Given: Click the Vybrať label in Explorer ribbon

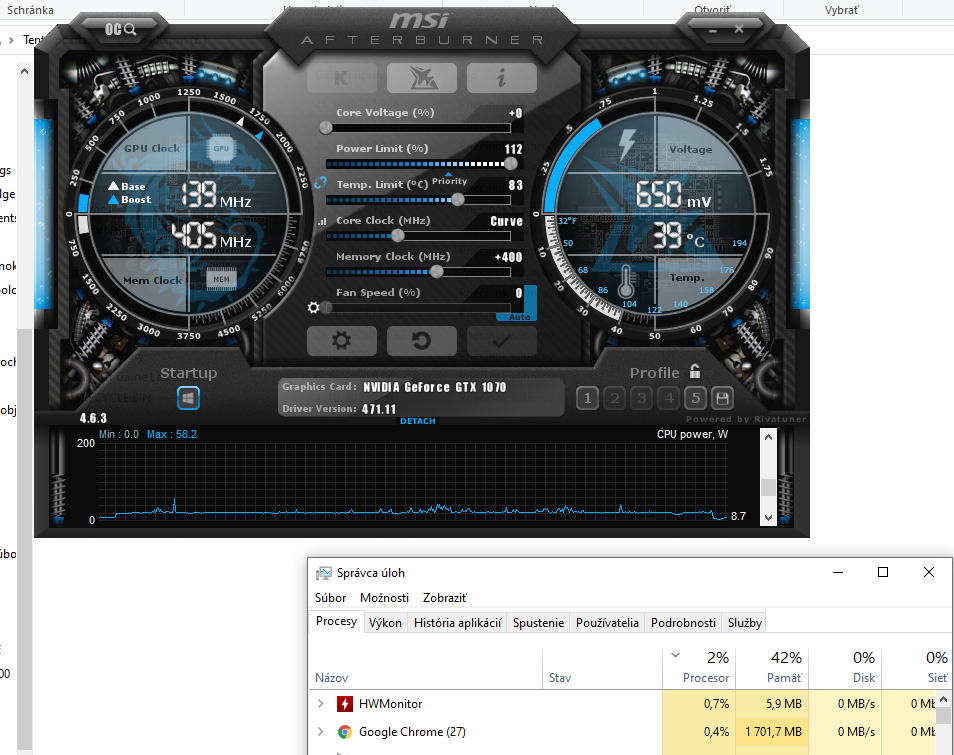Looking at the screenshot, I should point(842,10).
